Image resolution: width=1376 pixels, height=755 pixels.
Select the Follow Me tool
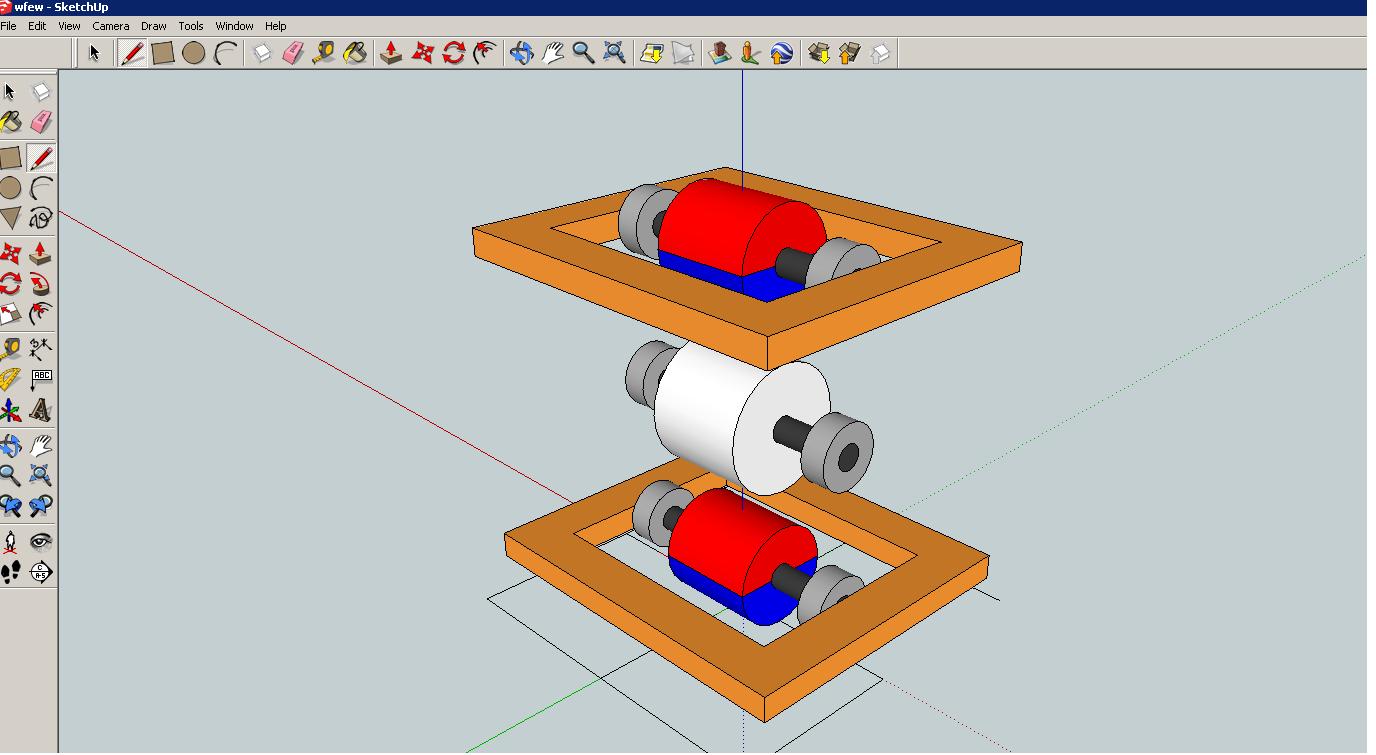(41, 283)
